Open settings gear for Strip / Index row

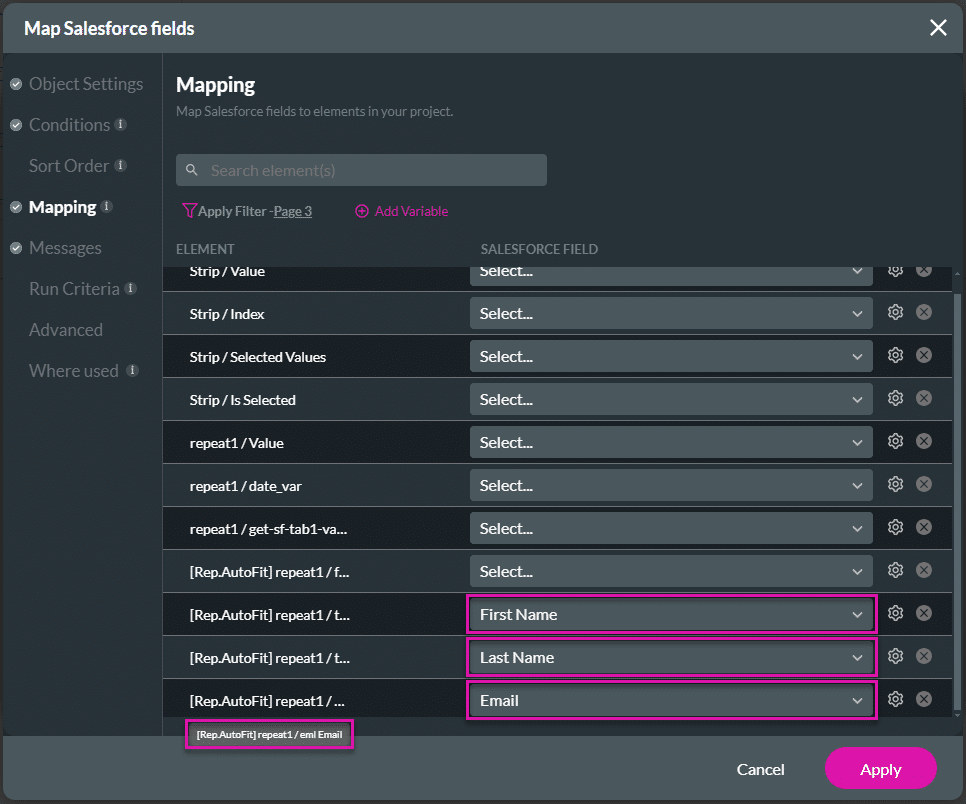pos(895,313)
